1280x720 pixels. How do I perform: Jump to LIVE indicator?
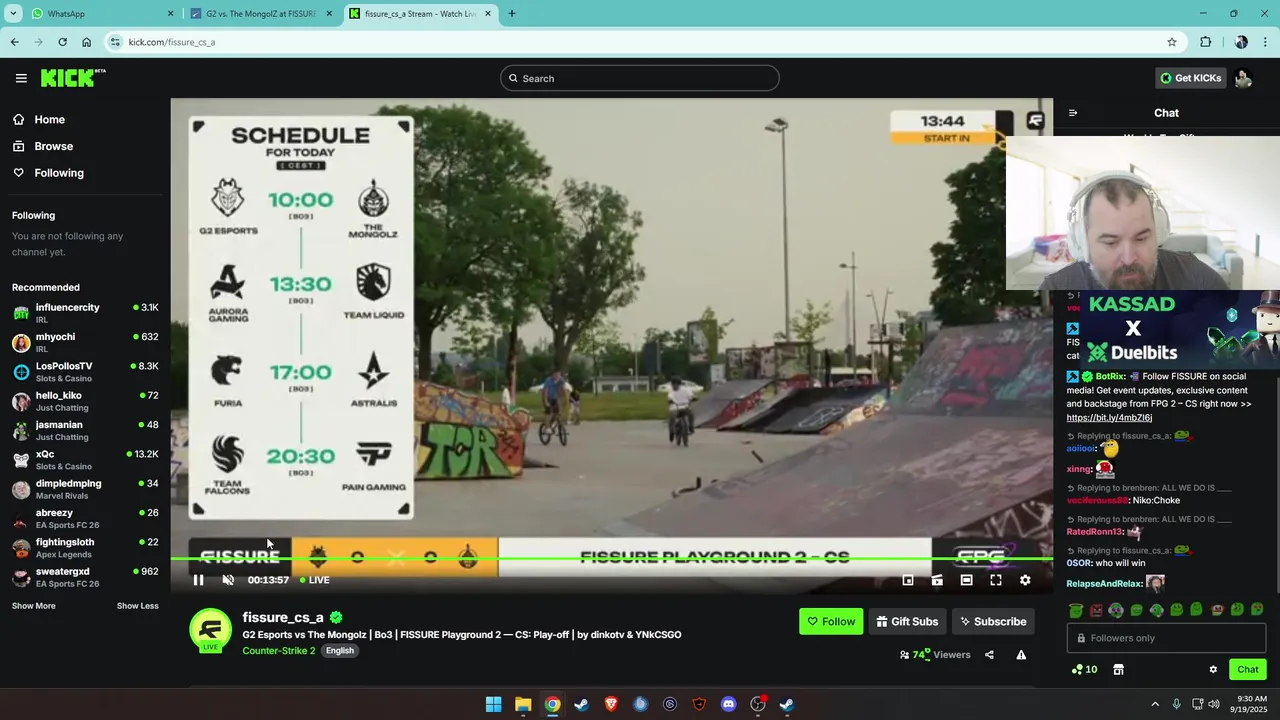[x=314, y=580]
